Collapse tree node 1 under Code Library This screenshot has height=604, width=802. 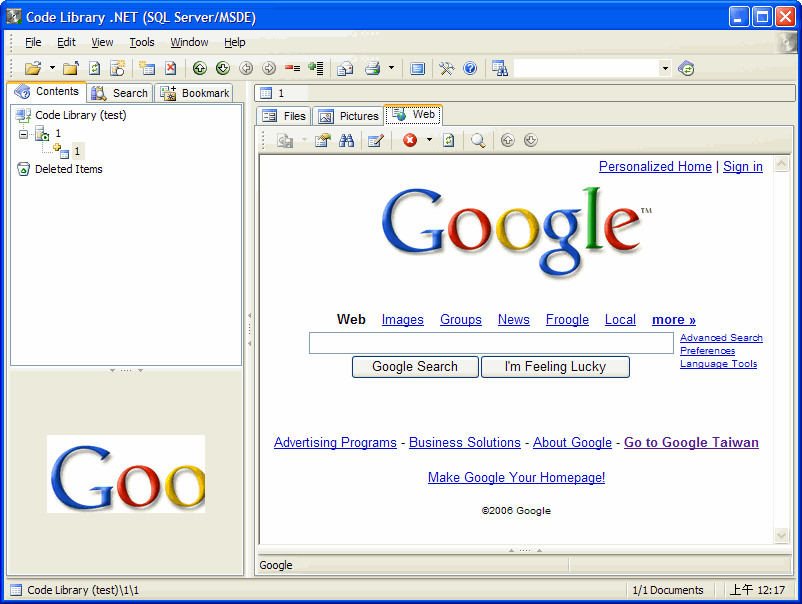(x=24, y=134)
